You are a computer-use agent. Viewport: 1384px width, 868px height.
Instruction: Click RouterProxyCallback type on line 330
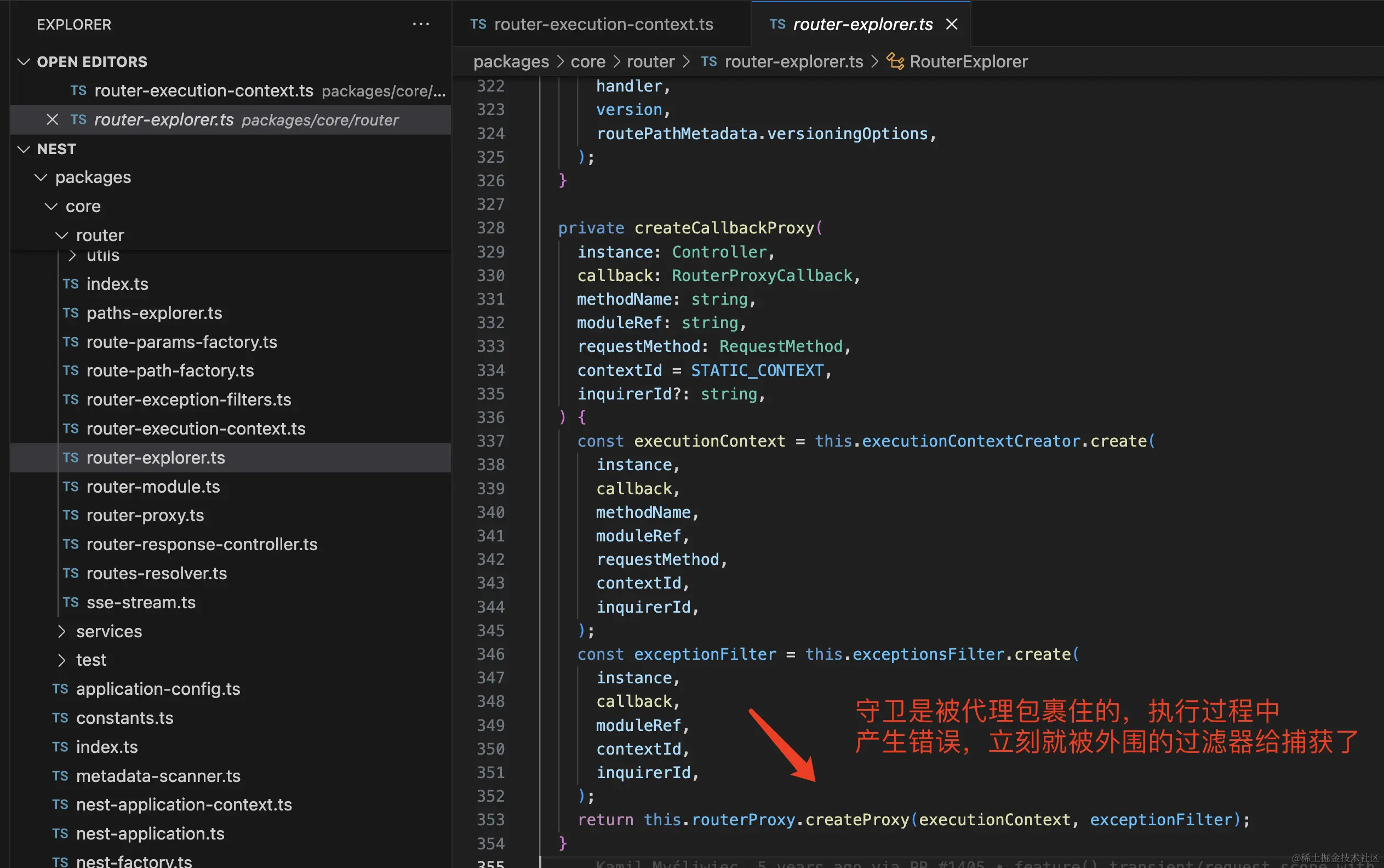pos(762,276)
